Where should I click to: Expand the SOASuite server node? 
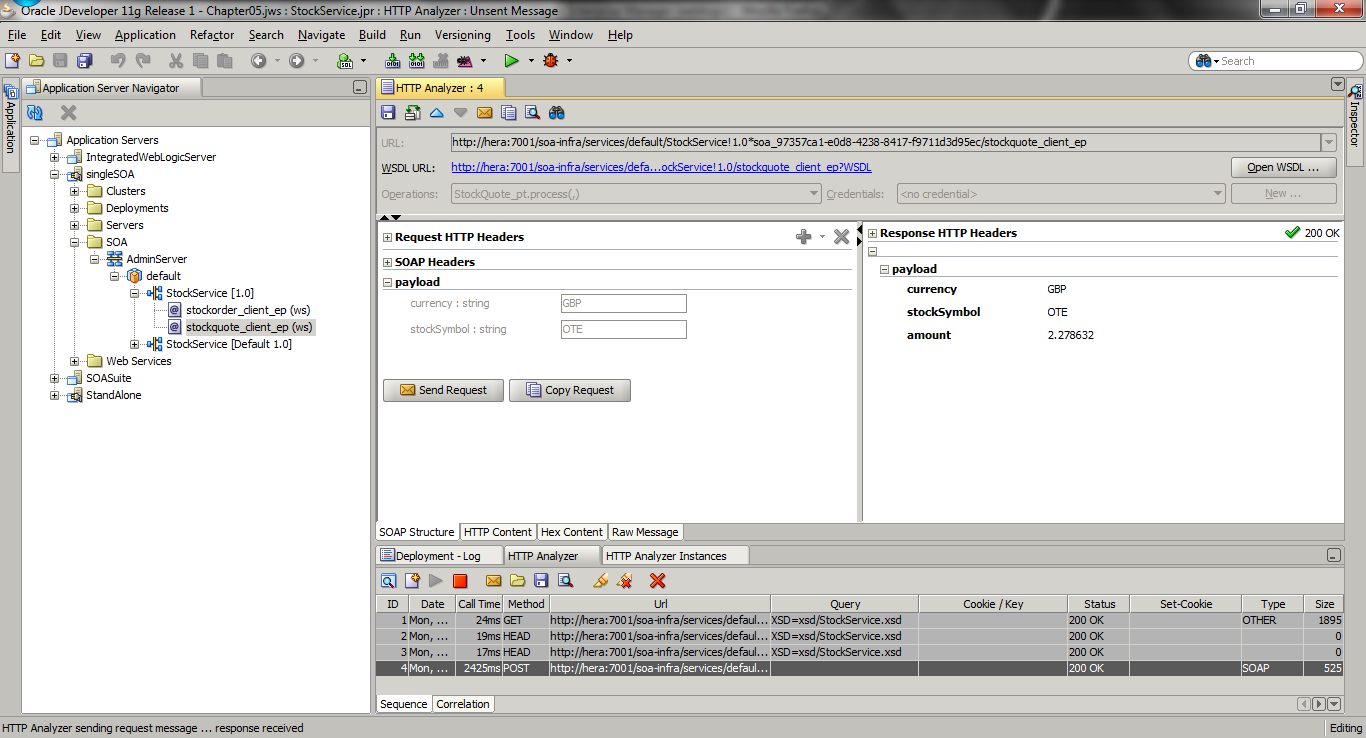(55, 378)
